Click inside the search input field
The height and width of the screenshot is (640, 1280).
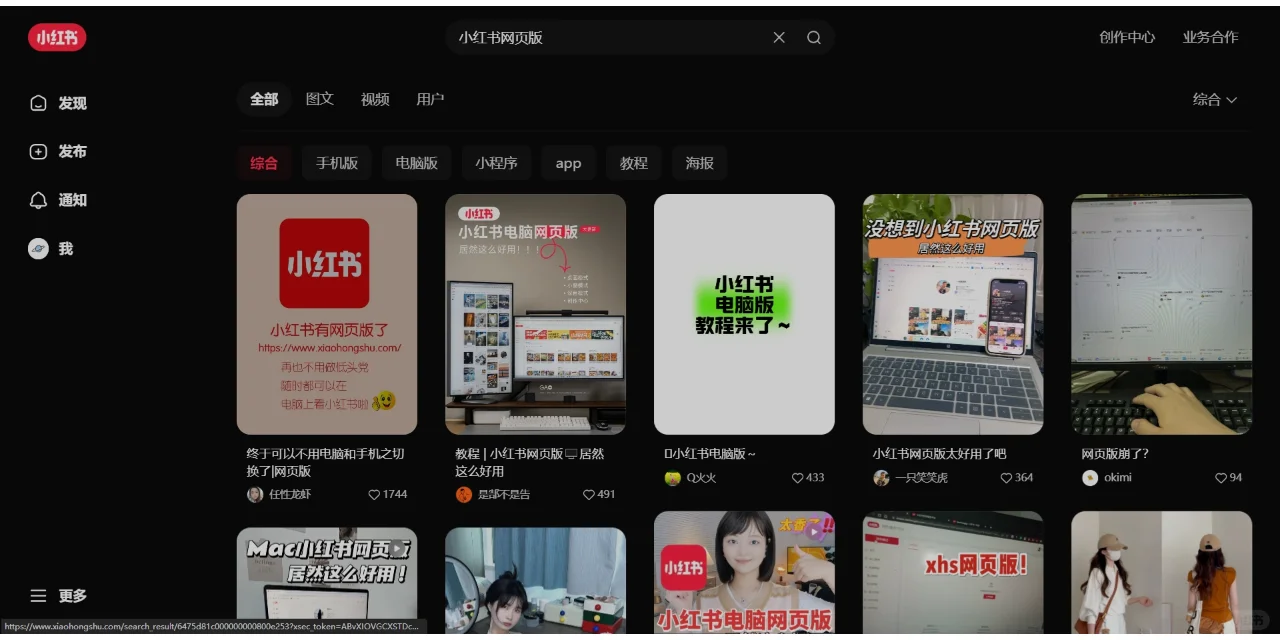point(600,37)
